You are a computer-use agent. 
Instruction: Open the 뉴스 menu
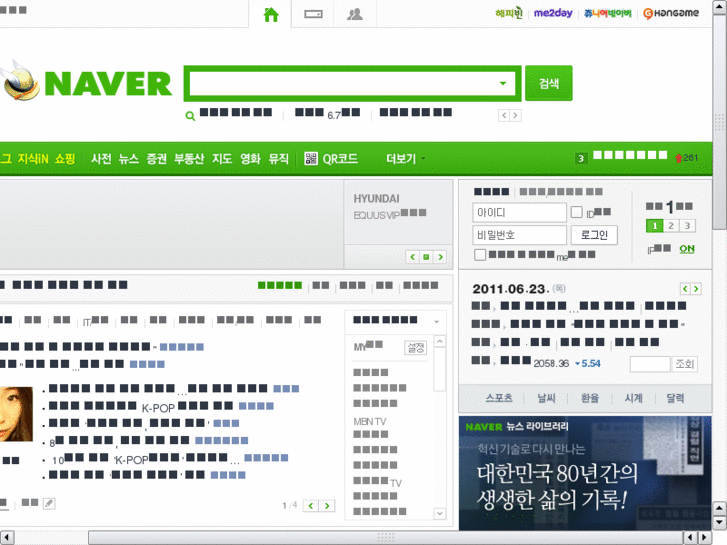click(x=128, y=159)
